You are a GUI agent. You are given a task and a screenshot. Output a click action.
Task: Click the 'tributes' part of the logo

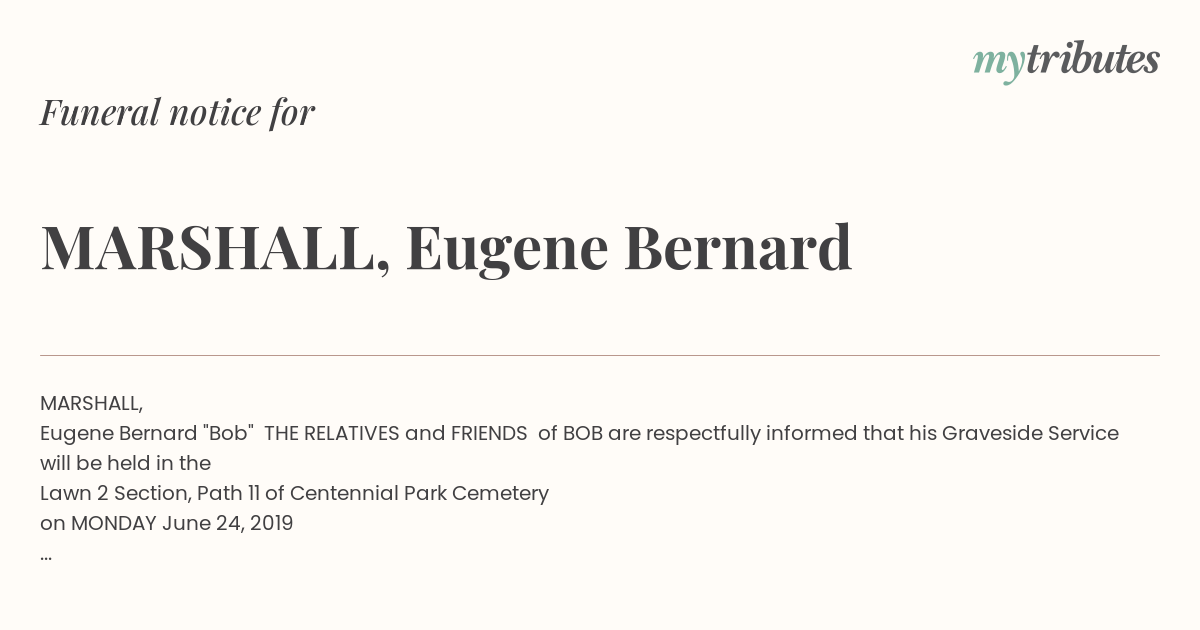point(1092,59)
